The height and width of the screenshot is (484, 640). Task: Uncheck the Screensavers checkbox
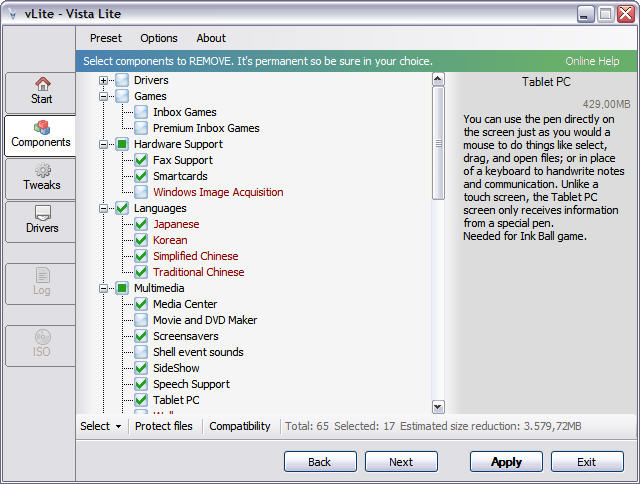click(141, 336)
